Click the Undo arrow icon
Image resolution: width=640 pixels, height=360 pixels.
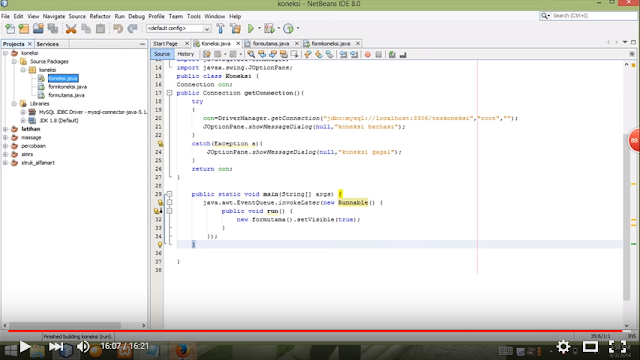click(x=118, y=28)
